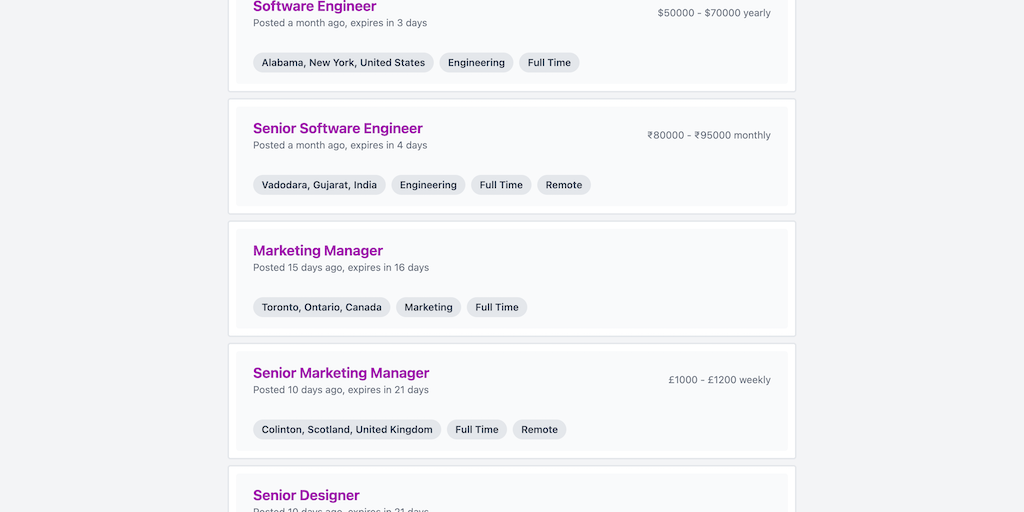Click Full Time tag on Senior Software Engineer

(x=501, y=185)
